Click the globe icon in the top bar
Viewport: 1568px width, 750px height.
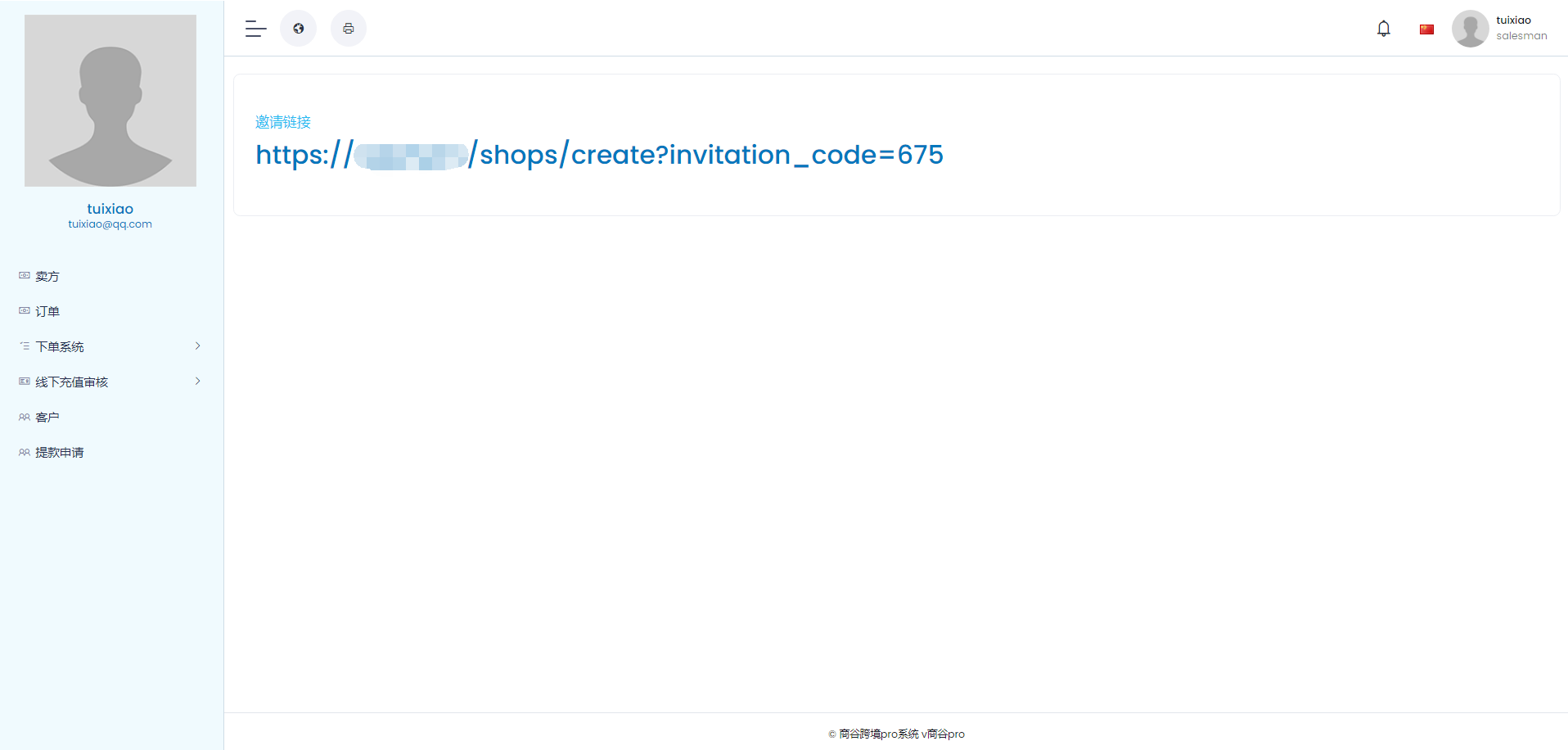(x=299, y=29)
